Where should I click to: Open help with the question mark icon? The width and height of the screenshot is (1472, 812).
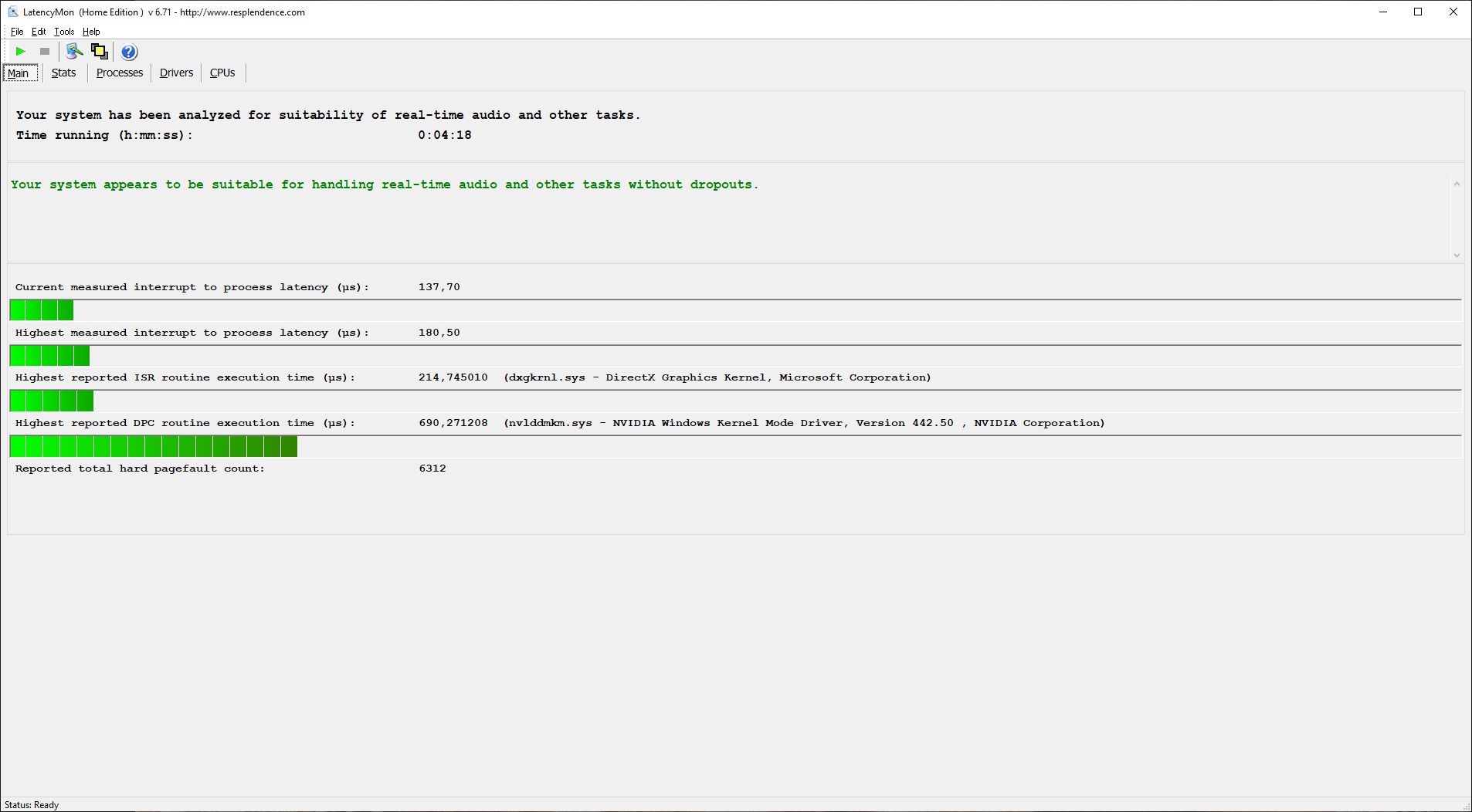(x=129, y=52)
